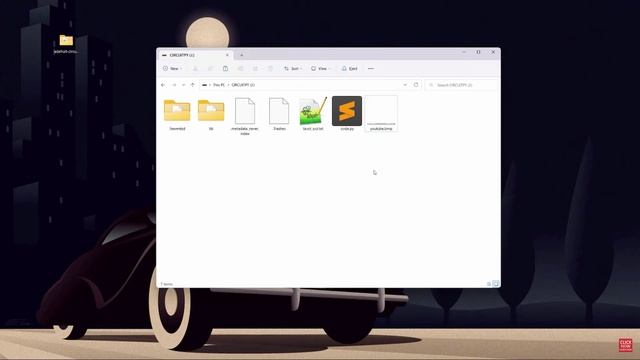640x360 pixels.
Task: Select the .fseventsd folder
Action: tap(177, 114)
